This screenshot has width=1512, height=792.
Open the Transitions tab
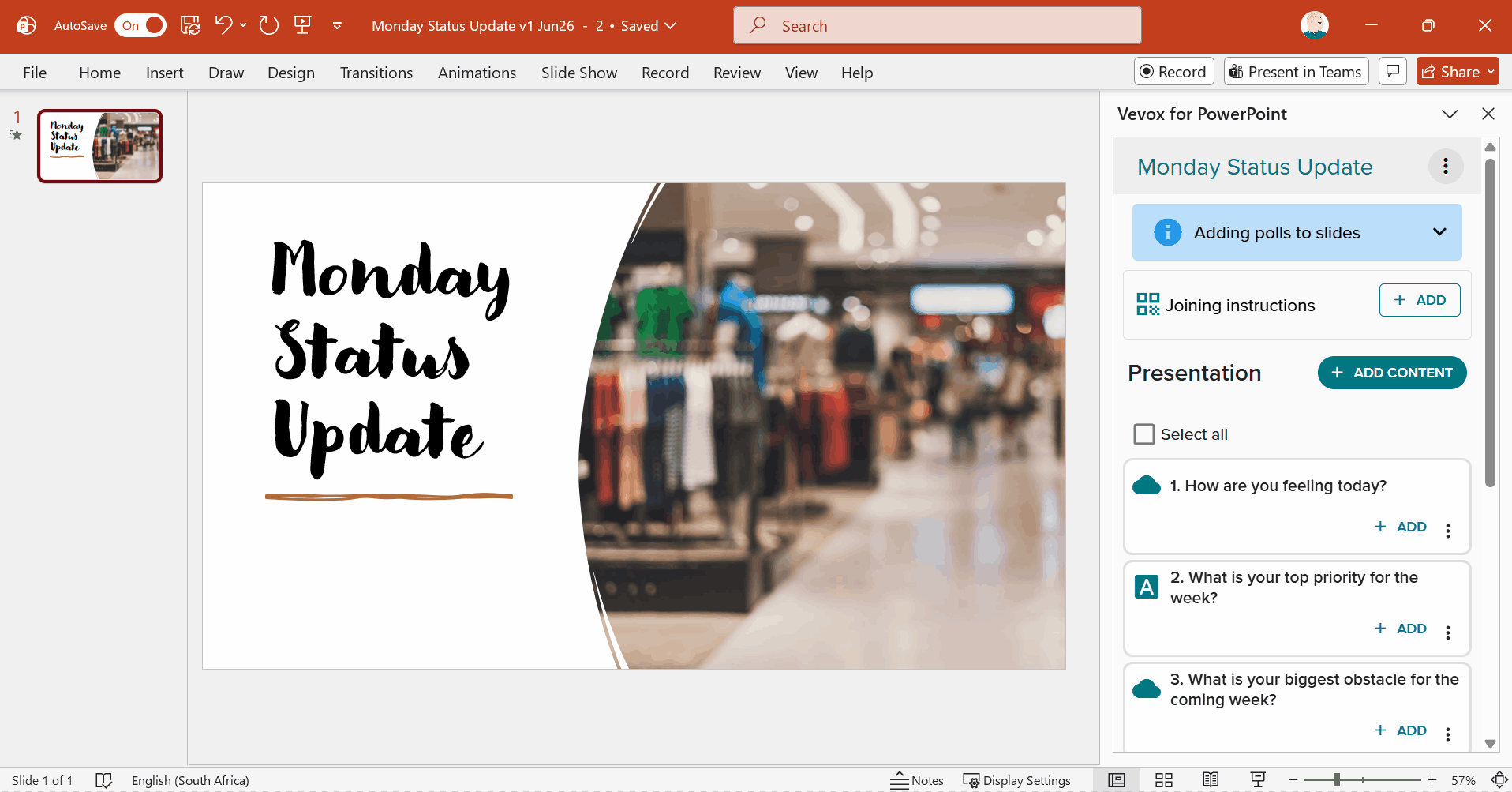coord(376,73)
